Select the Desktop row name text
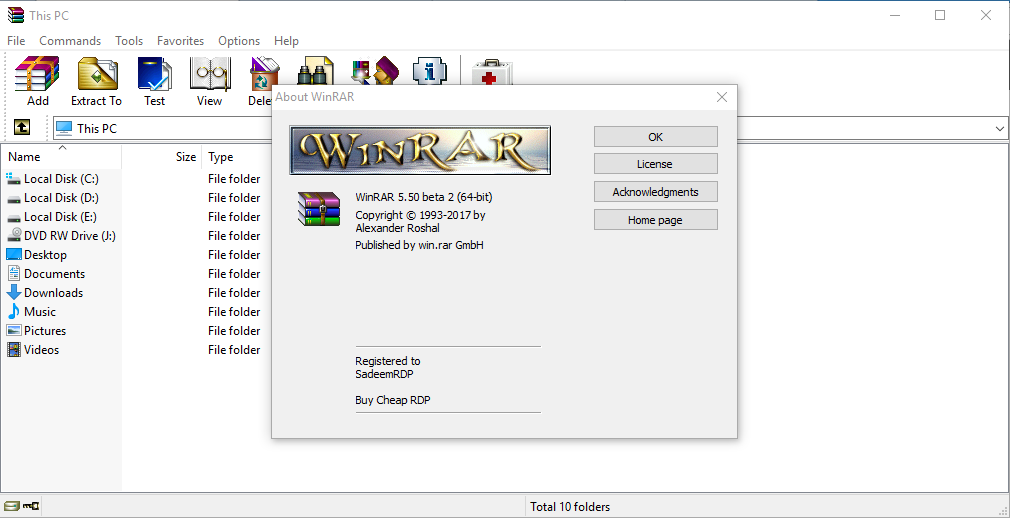1010x518 pixels. [45, 254]
